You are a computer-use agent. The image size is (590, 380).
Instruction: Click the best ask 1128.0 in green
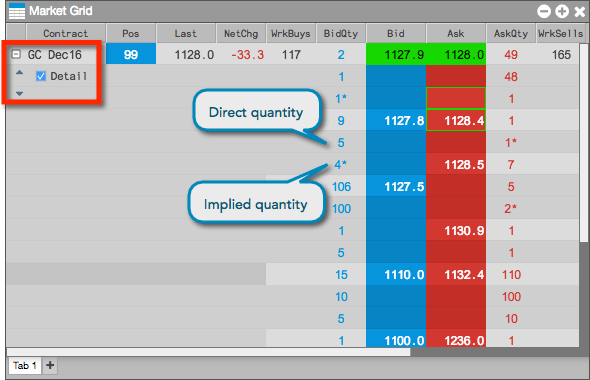pyautogui.click(x=456, y=55)
